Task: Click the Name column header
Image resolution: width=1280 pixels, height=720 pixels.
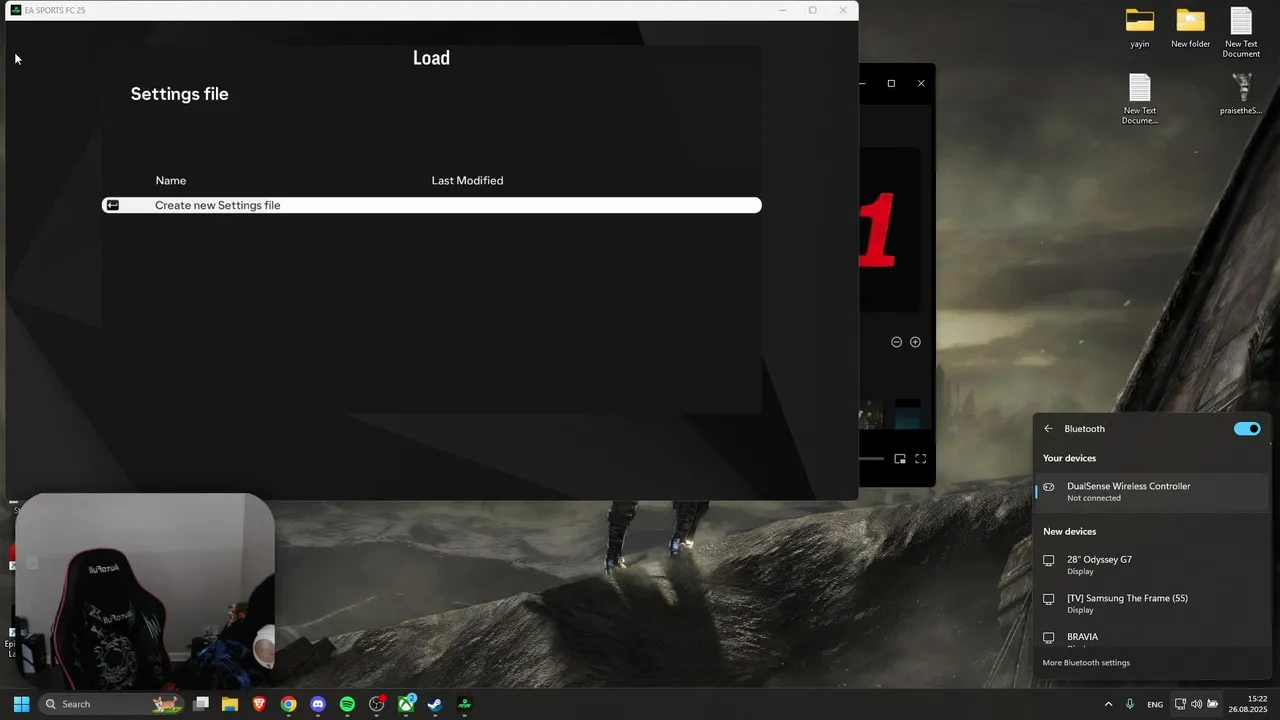Action: pos(171,181)
